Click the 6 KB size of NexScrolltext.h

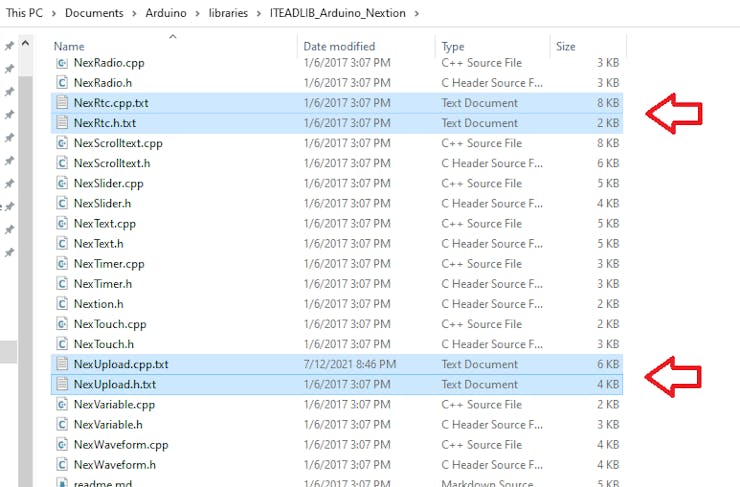point(608,163)
